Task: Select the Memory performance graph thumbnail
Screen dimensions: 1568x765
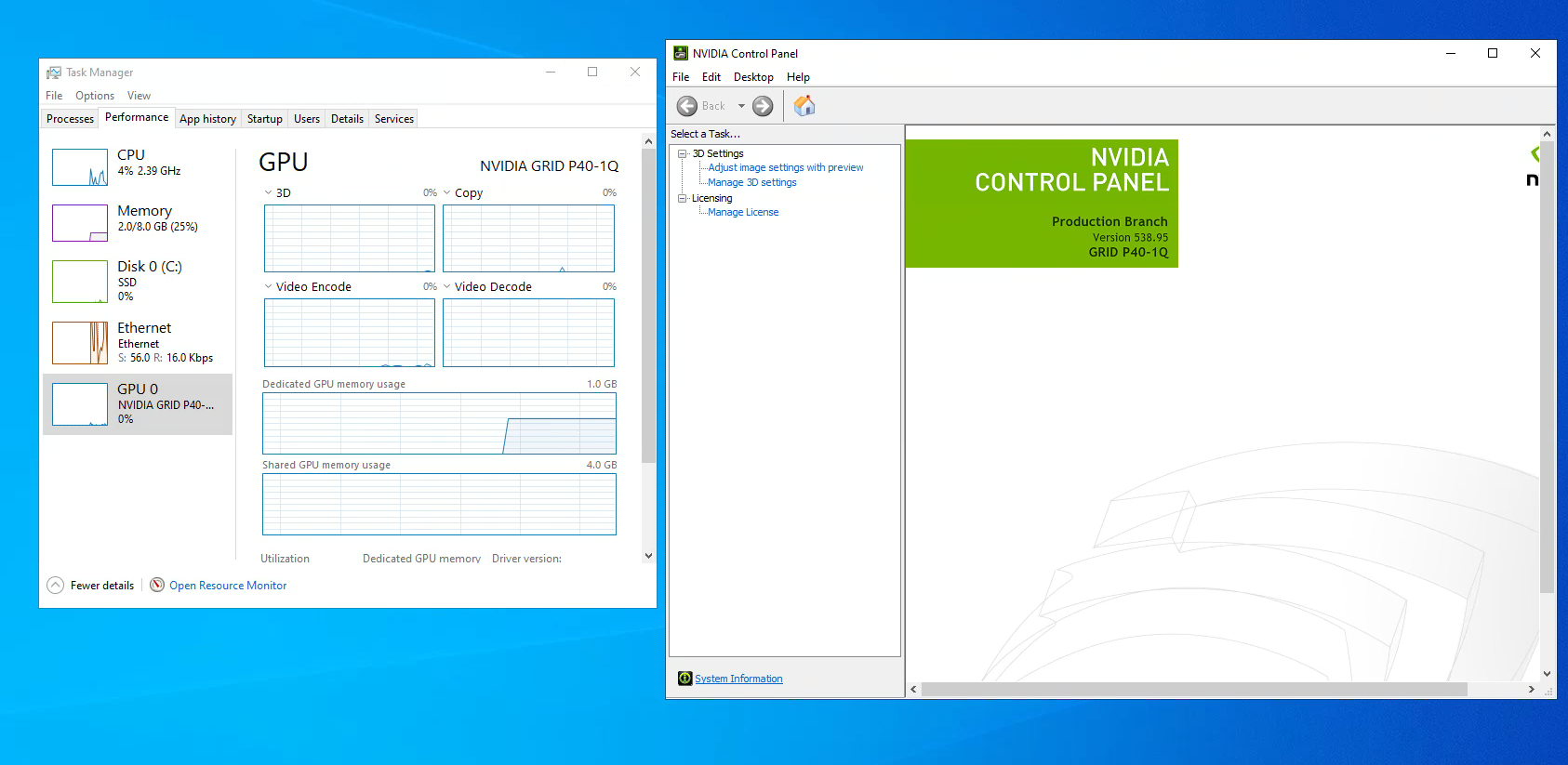Action: click(80, 223)
